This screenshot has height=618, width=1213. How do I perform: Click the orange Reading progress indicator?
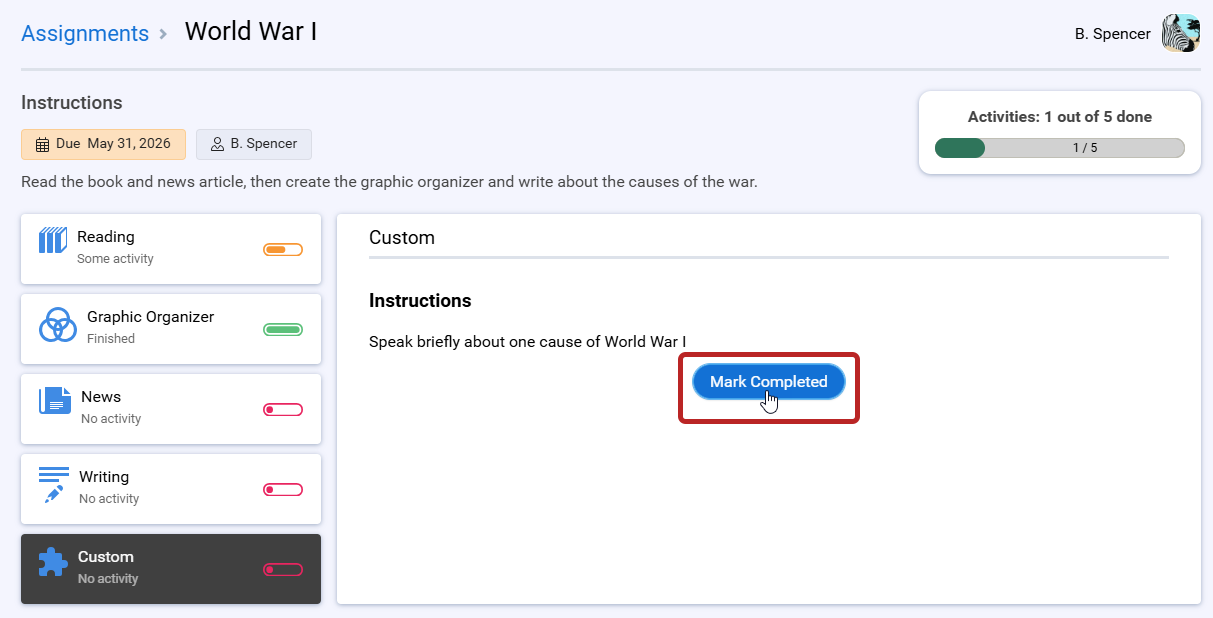(x=283, y=250)
